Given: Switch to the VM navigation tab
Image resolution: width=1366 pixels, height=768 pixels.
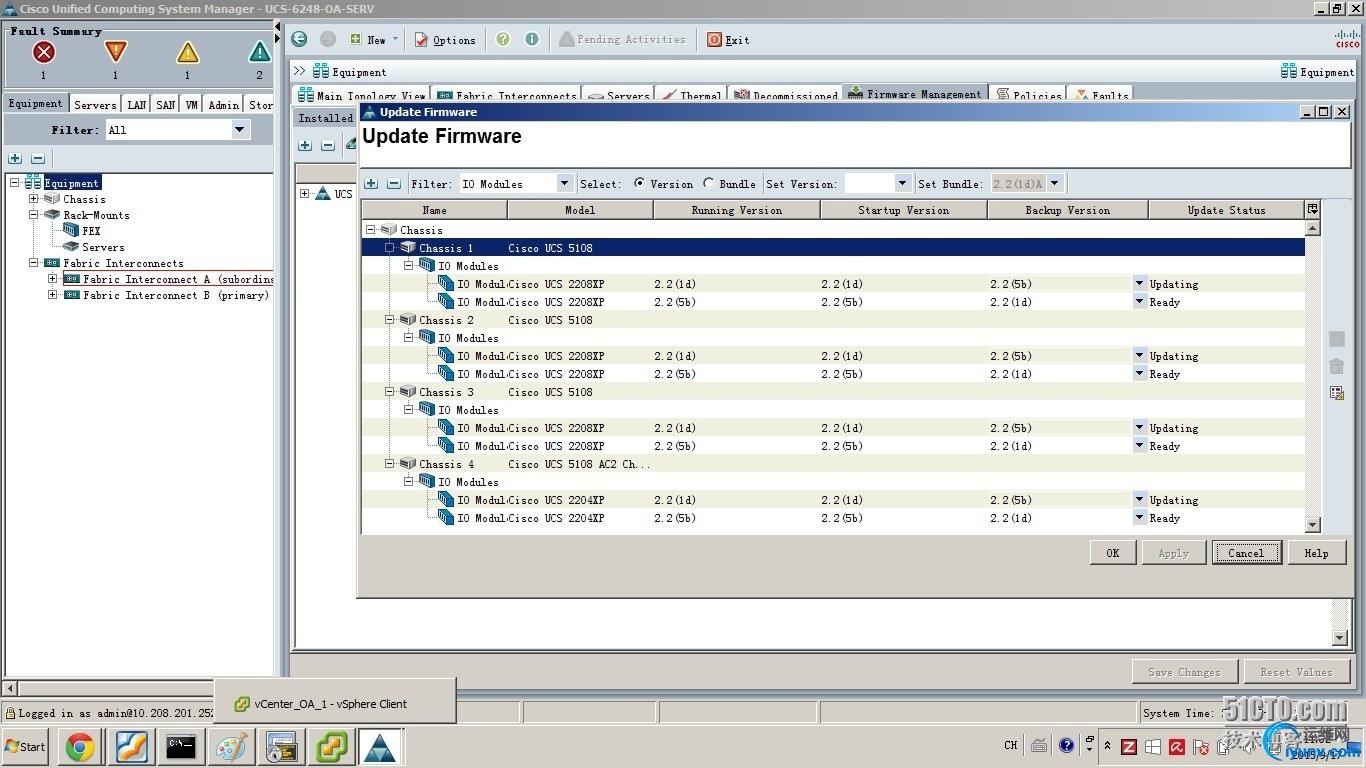Looking at the screenshot, I should [x=191, y=104].
